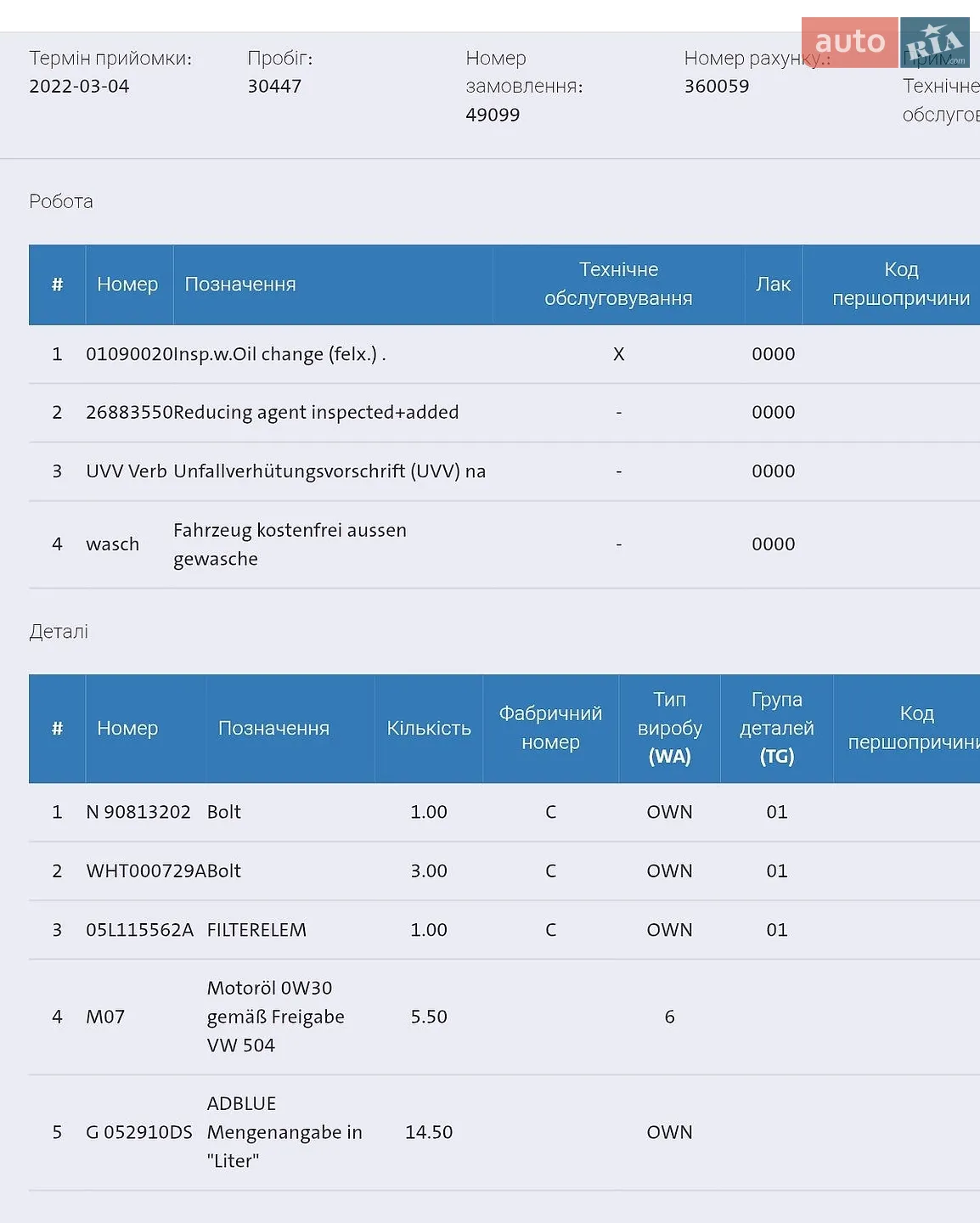Click the "Лак" column header
The width and height of the screenshot is (980, 1223).
click(773, 285)
